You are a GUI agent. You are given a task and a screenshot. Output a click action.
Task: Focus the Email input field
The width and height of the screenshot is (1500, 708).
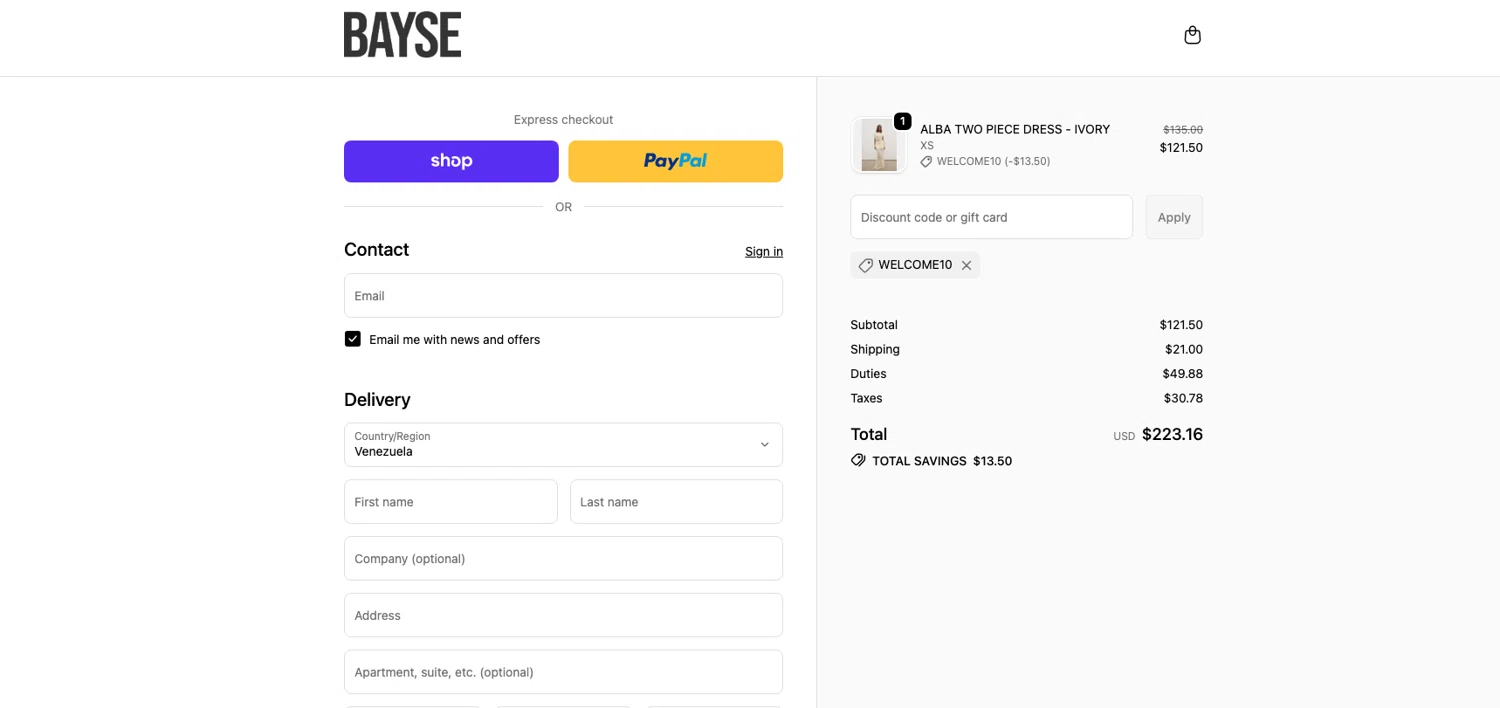(x=563, y=296)
